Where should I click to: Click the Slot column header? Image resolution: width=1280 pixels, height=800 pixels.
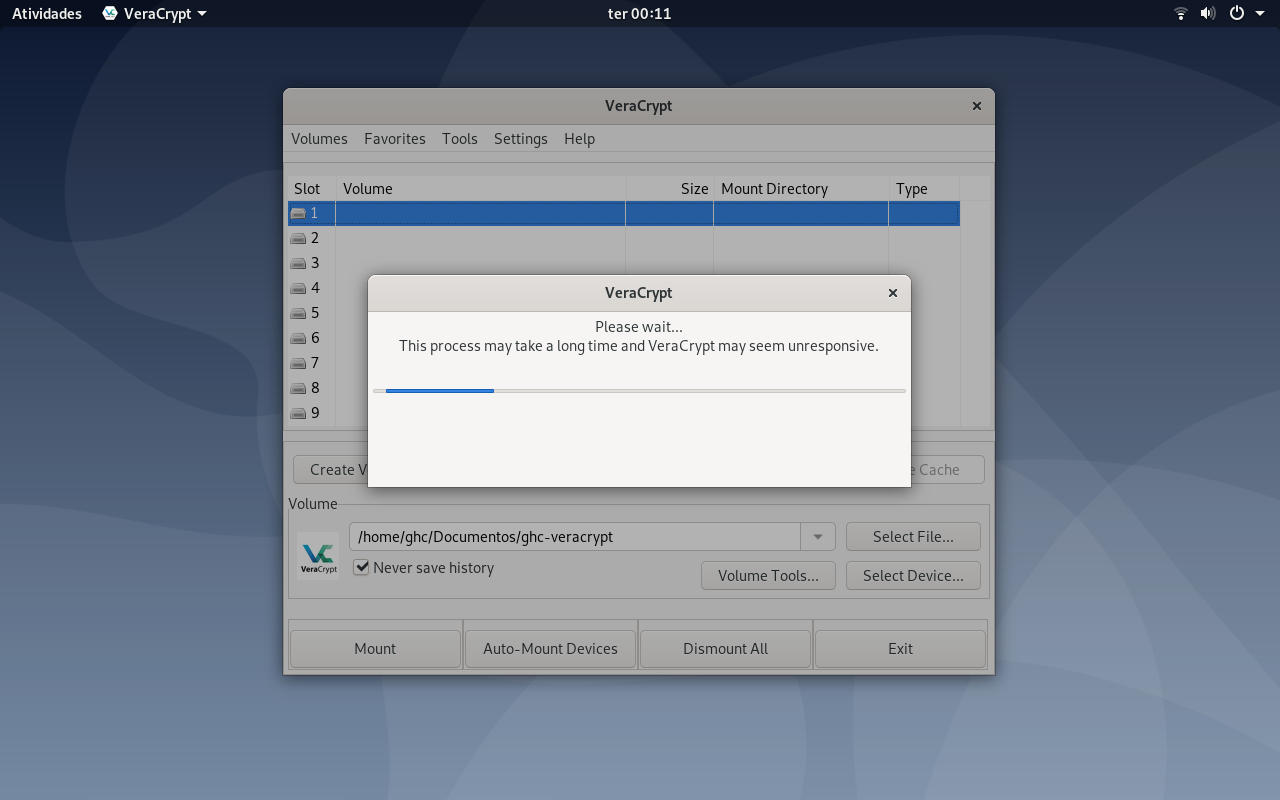[x=311, y=189]
